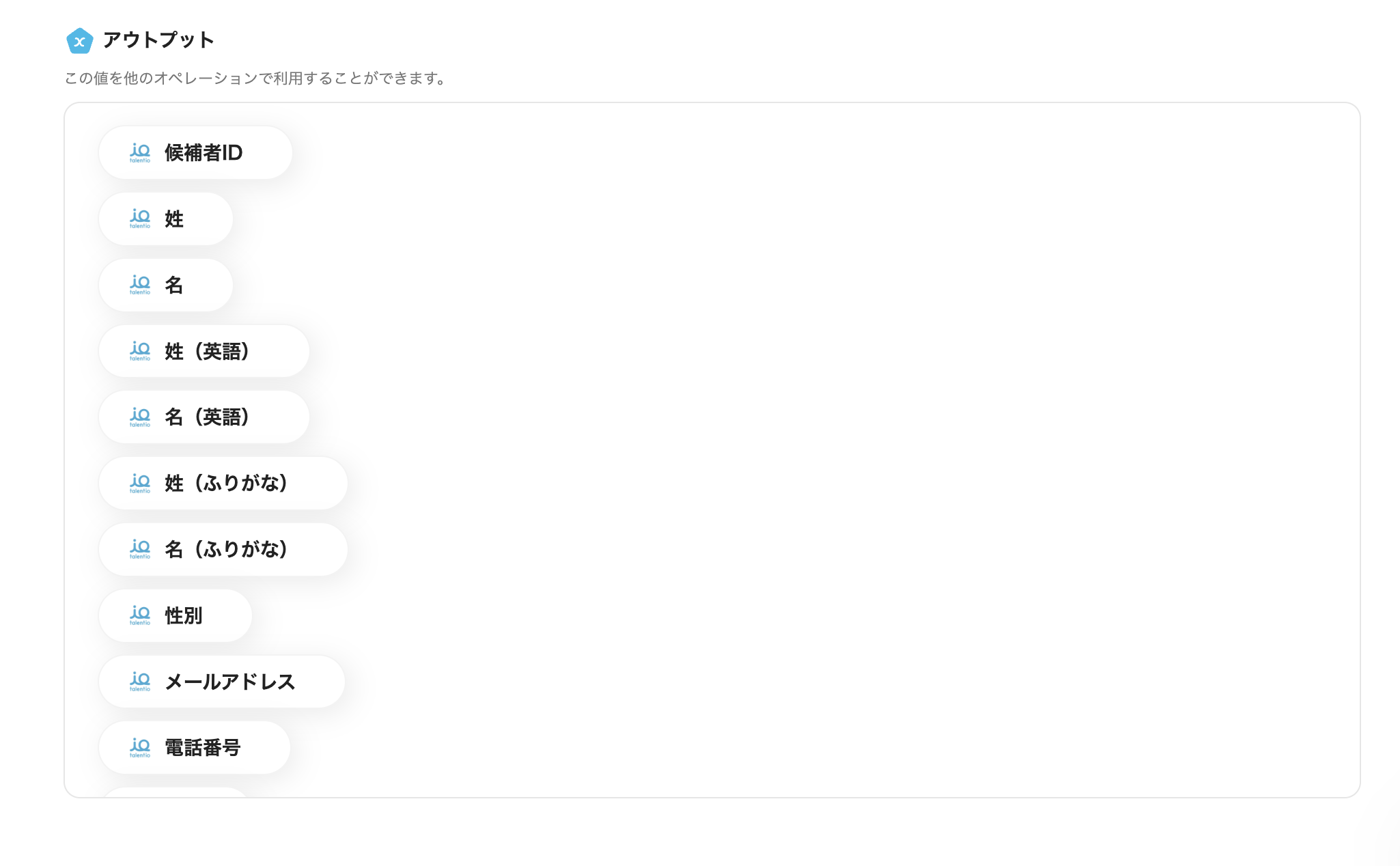Click the Talentio icon beside 候補者ID
The width and height of the screenshot is (1400, 866).
point(140,153)
